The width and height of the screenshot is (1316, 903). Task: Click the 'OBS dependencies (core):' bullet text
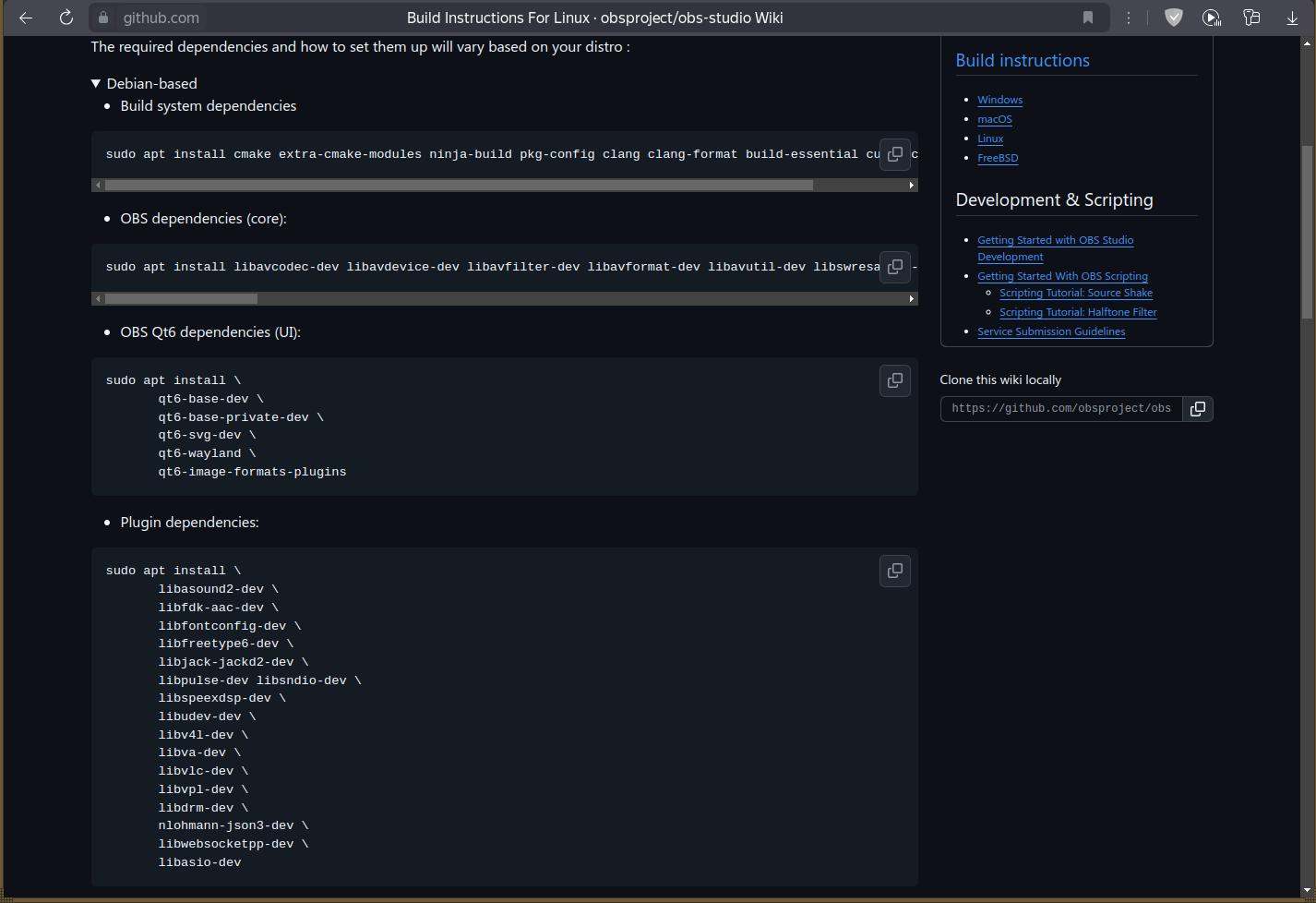[x=204, y=218]
